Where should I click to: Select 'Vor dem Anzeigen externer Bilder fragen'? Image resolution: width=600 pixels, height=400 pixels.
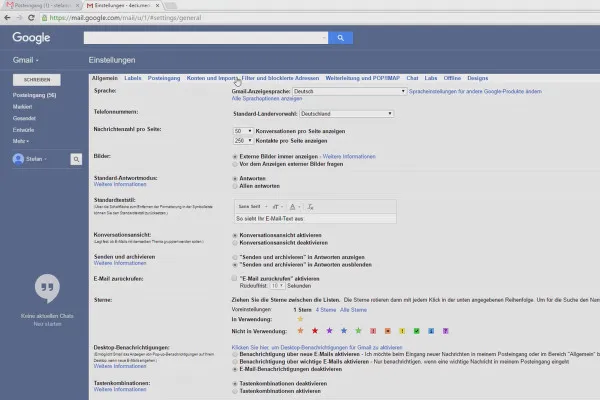coord(235,164)
